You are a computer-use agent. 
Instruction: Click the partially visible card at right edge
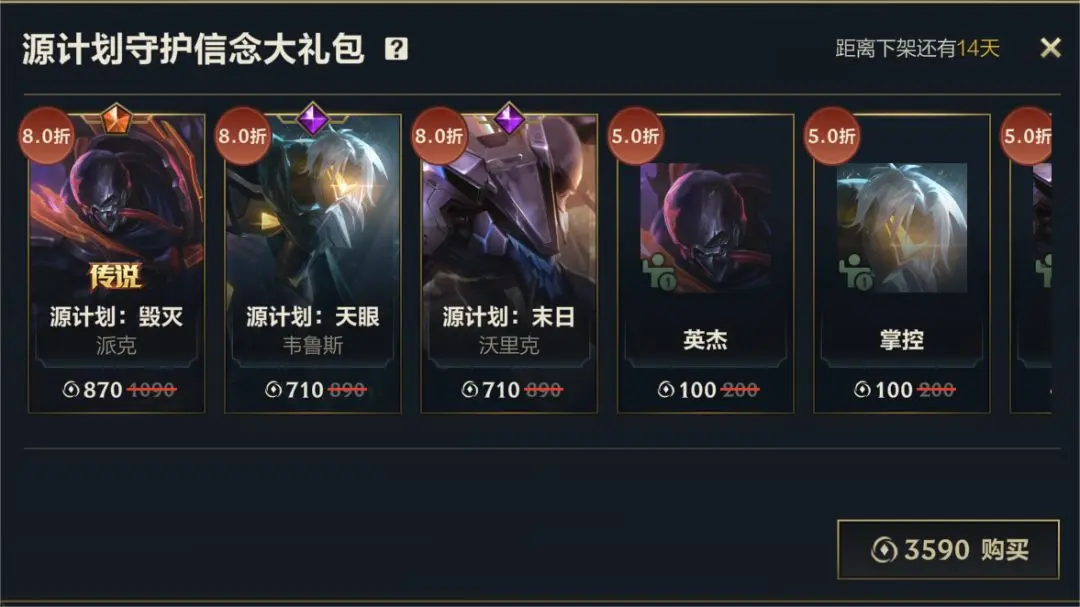coord(1031,264)
